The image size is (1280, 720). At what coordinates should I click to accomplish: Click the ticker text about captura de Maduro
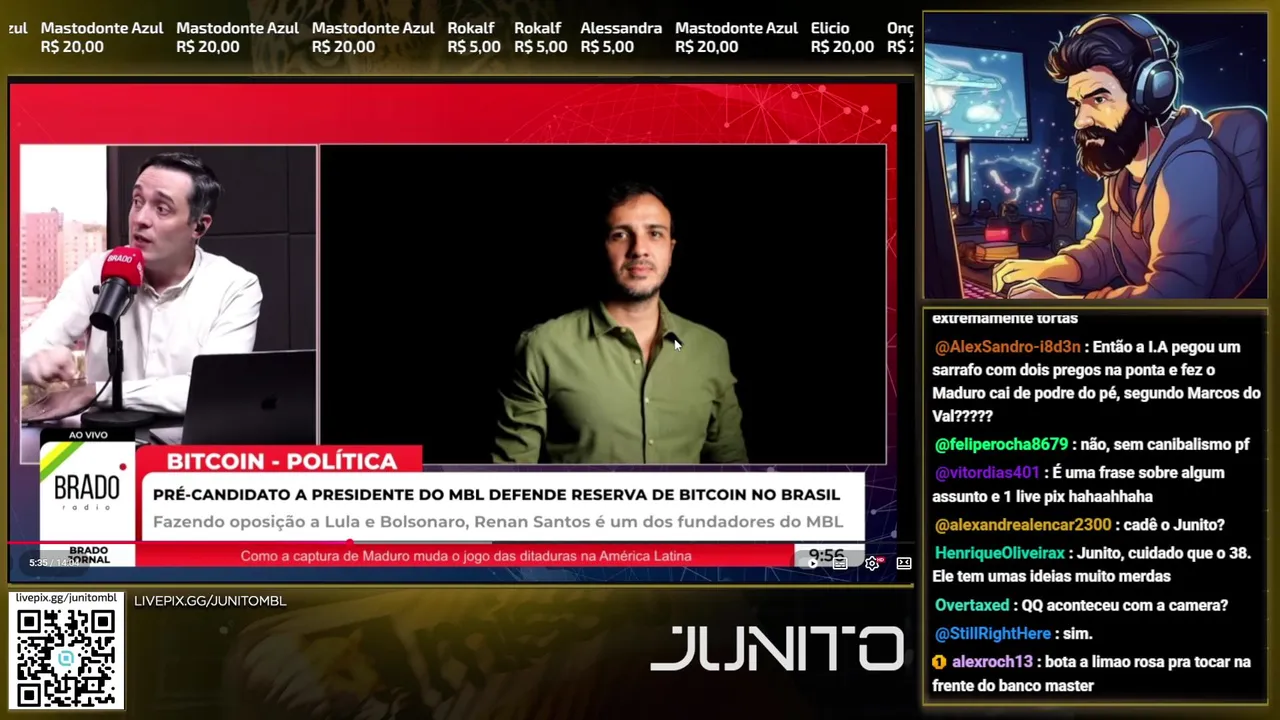pos(466,556)
